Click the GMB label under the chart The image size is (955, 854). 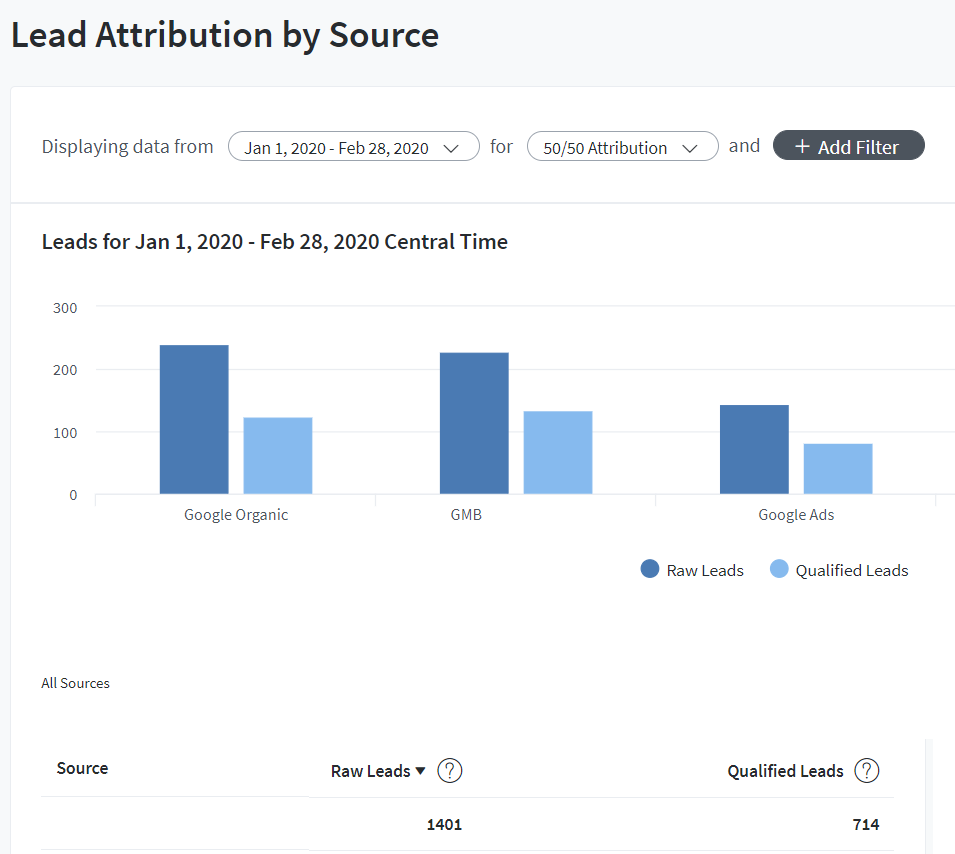pos(466,515)
